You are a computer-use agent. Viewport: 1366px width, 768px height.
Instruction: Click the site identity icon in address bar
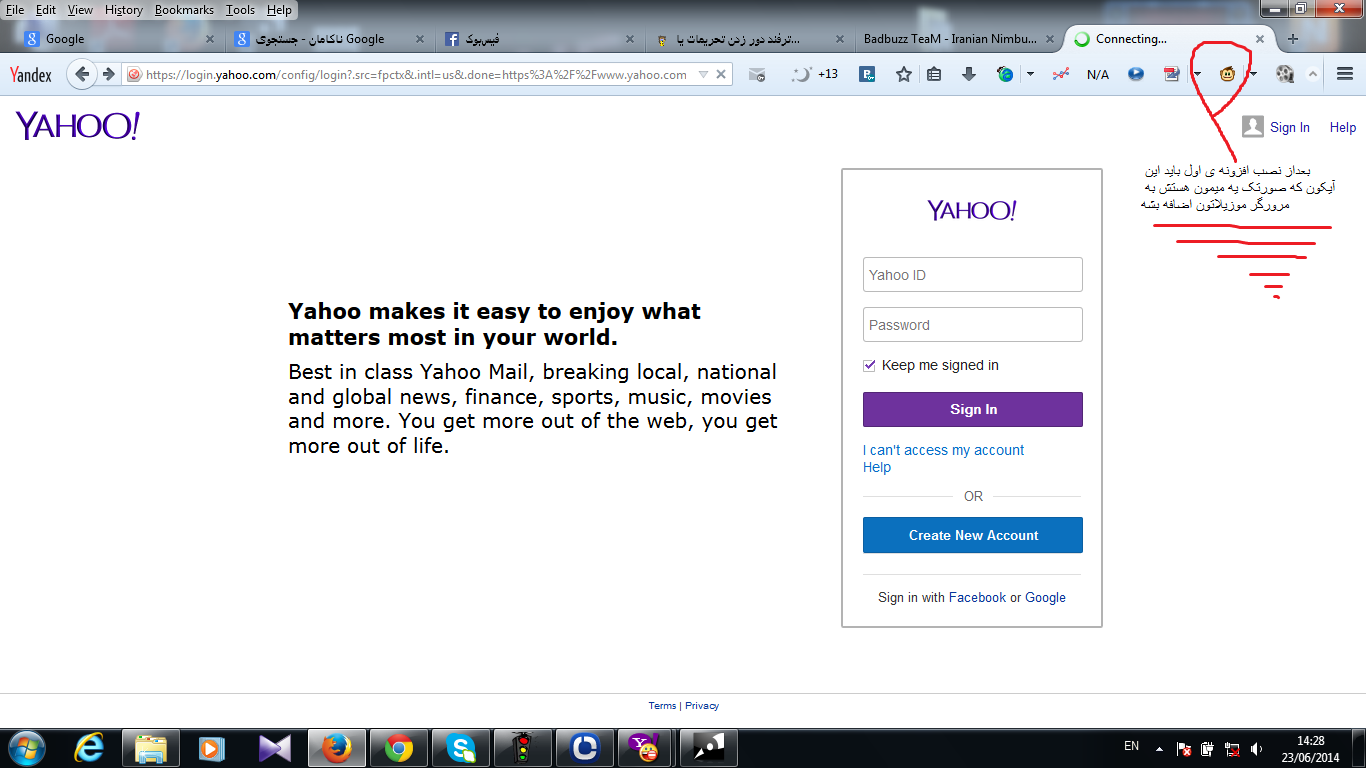coord(133,75)
